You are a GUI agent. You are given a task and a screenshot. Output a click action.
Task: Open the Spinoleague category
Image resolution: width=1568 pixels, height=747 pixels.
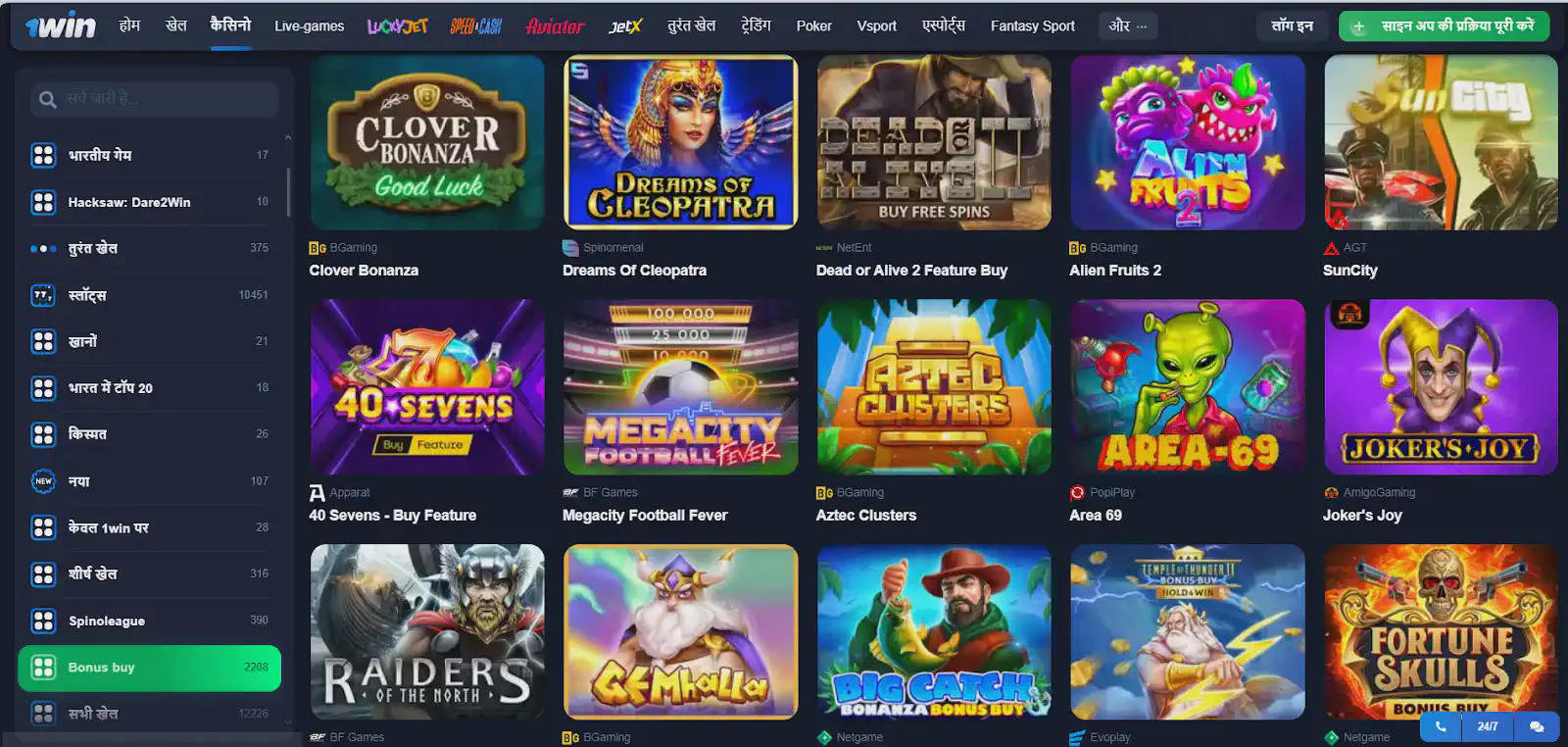click(x=149, y=621)
